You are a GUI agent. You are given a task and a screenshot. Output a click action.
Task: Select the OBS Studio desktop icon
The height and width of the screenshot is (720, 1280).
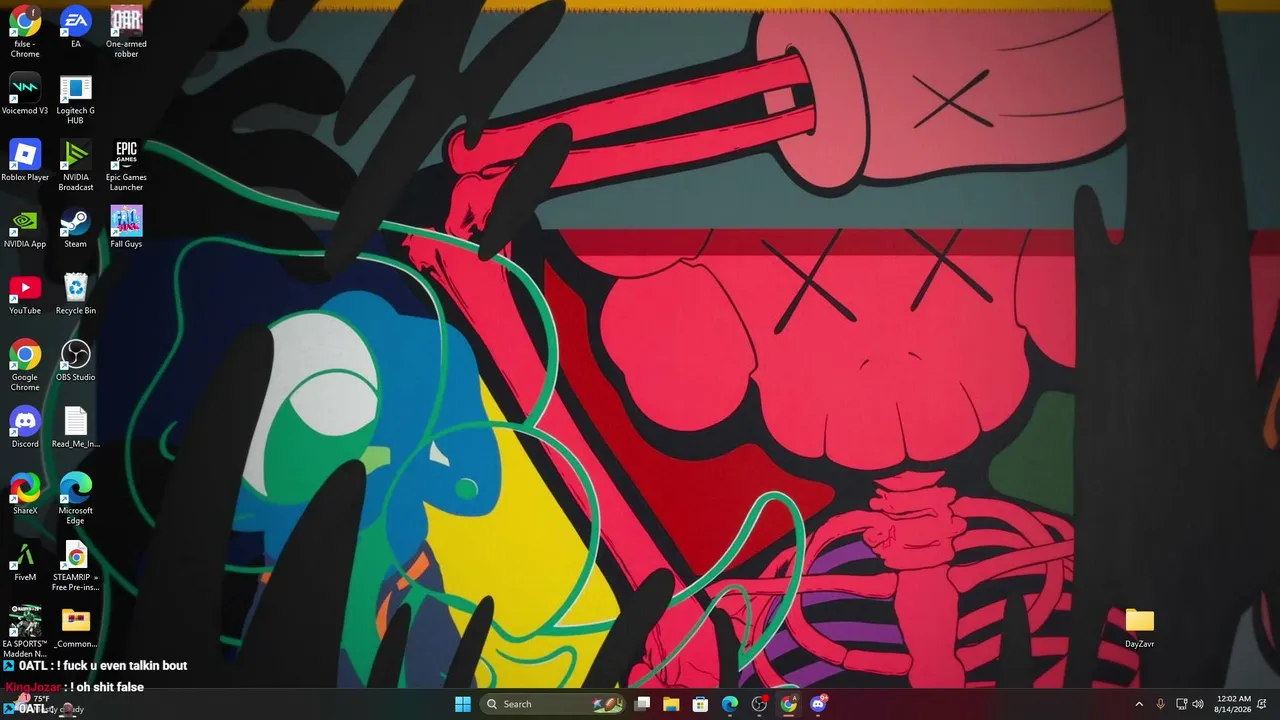(76, 360)
